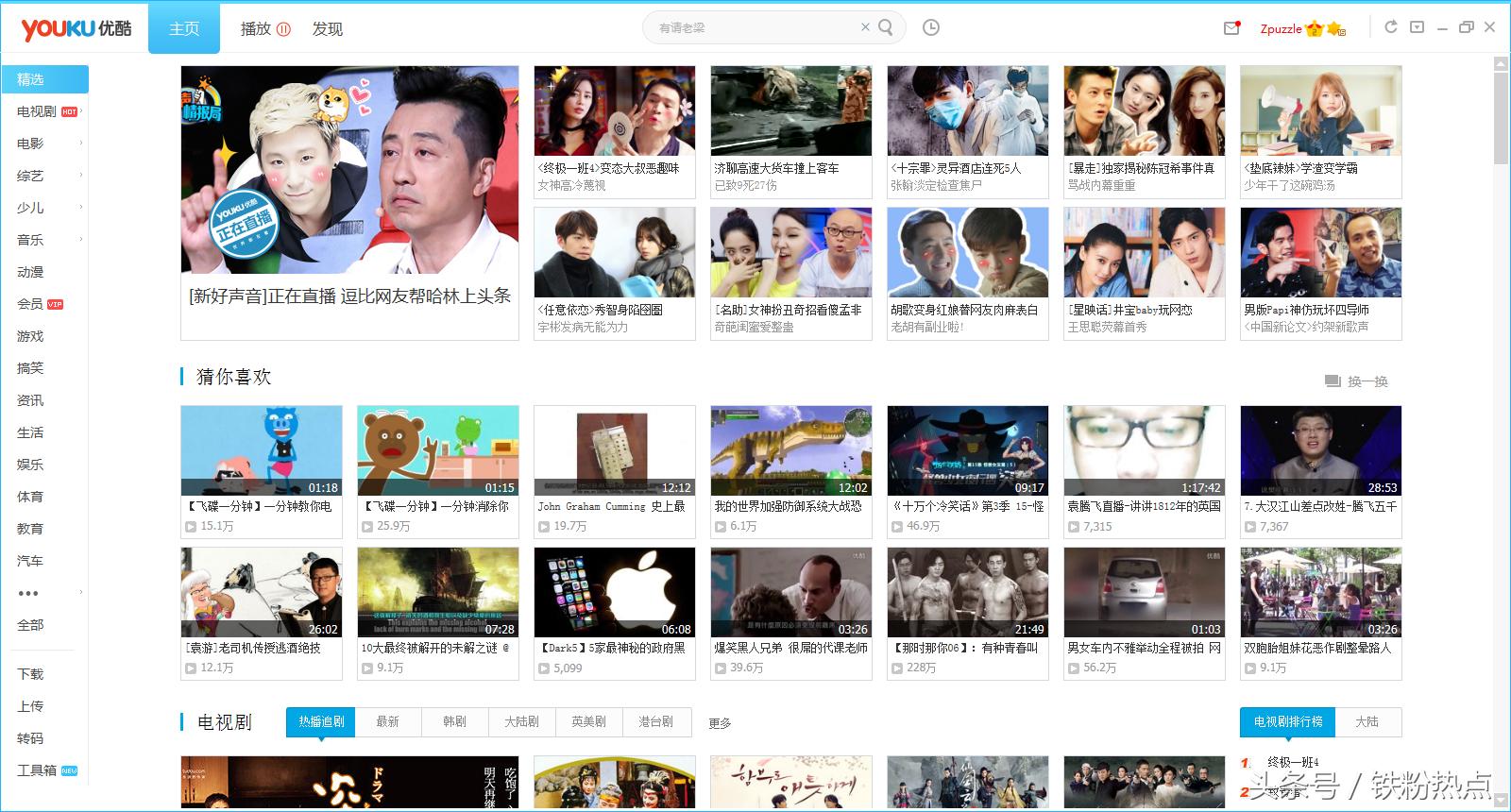
Task: Click 更多 link next to drama tabs
Action: click(720, 723)
